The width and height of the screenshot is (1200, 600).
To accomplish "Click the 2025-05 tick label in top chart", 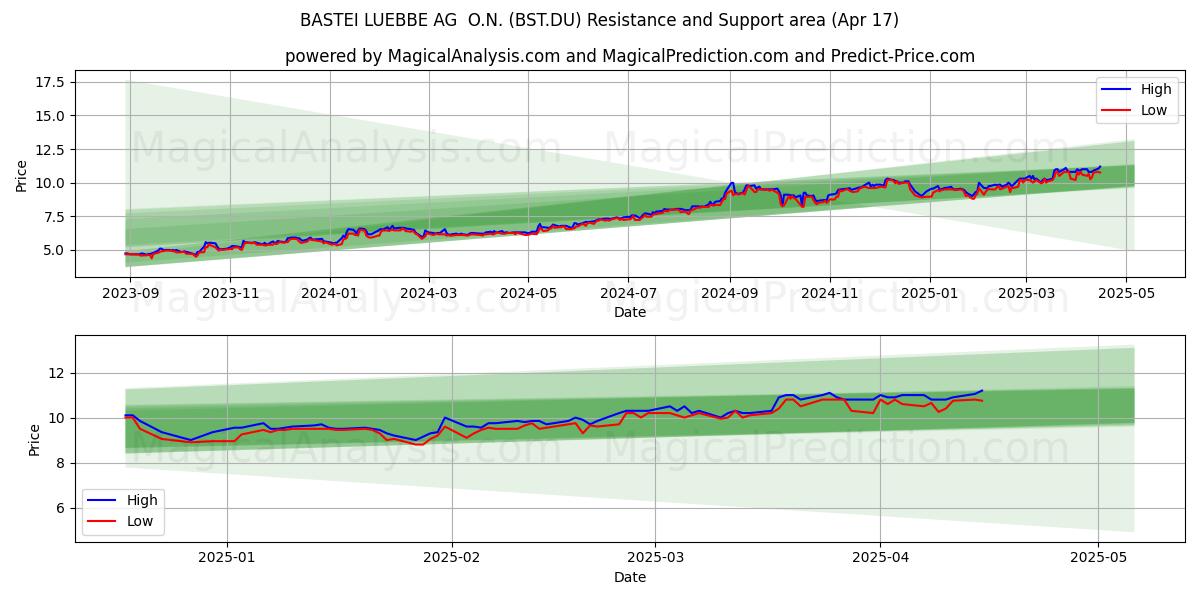I will coord(1126,293).
